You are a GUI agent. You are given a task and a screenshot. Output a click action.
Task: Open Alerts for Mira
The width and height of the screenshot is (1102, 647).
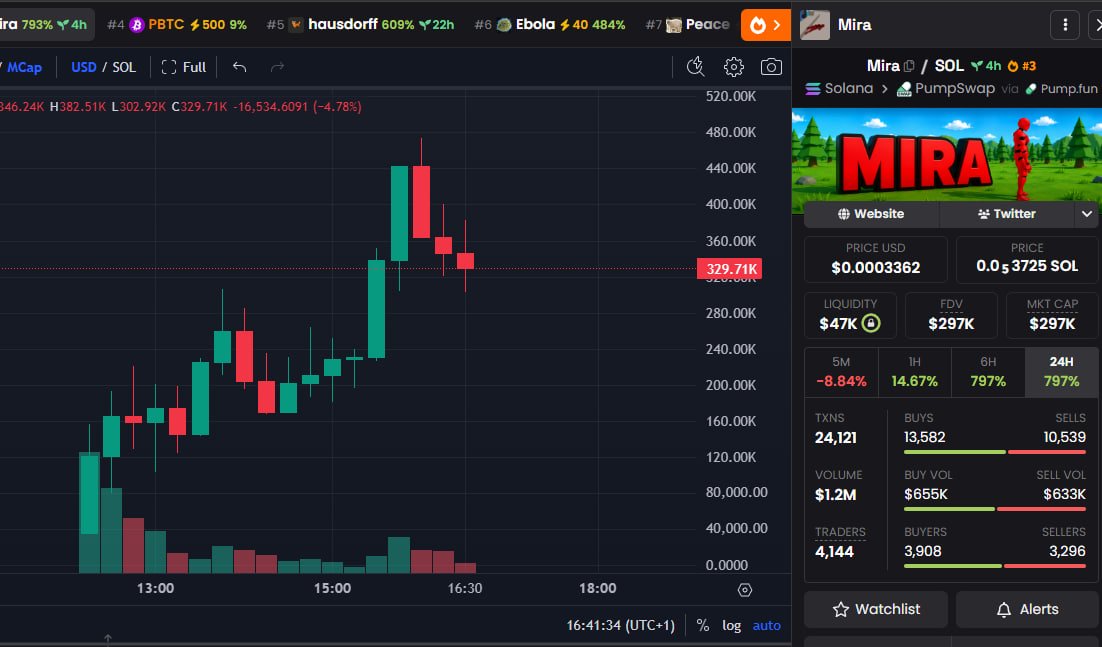point(1028,609)
